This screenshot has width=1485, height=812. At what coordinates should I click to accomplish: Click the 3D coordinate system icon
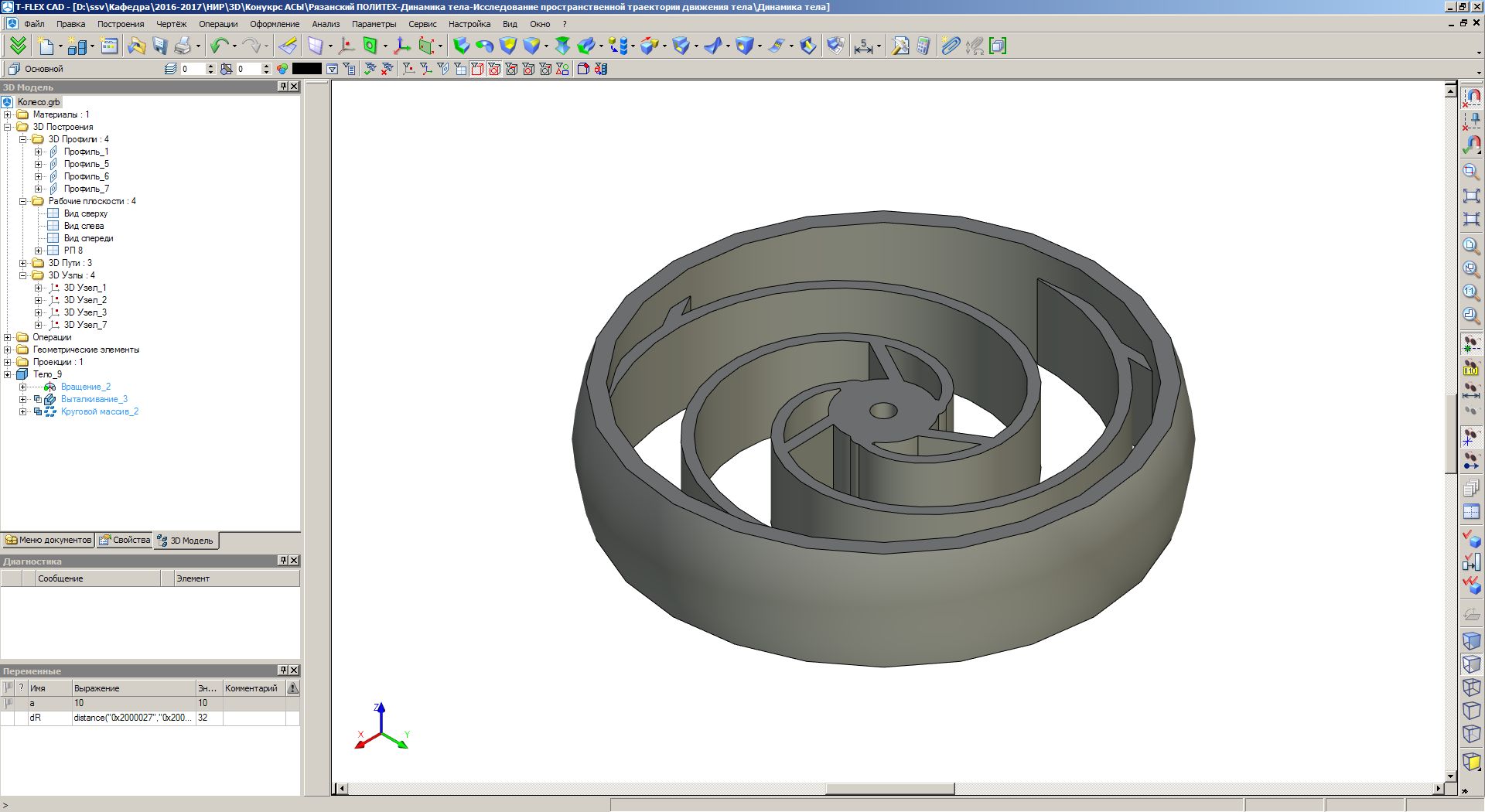click(402, 46)
